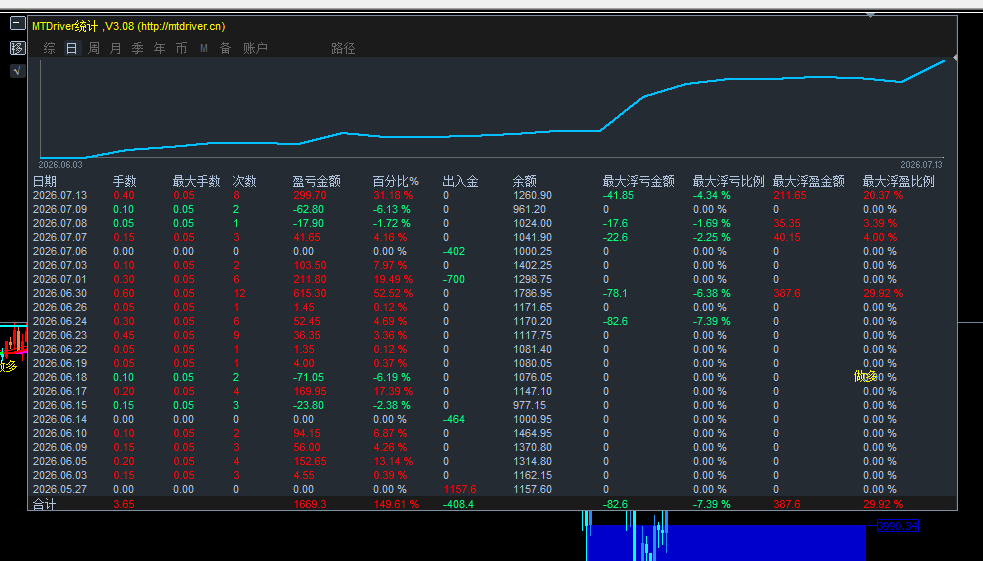Click the -700 withdrawal cell
The width and height of the screenshot is (983, 561).
pos(454,280)
